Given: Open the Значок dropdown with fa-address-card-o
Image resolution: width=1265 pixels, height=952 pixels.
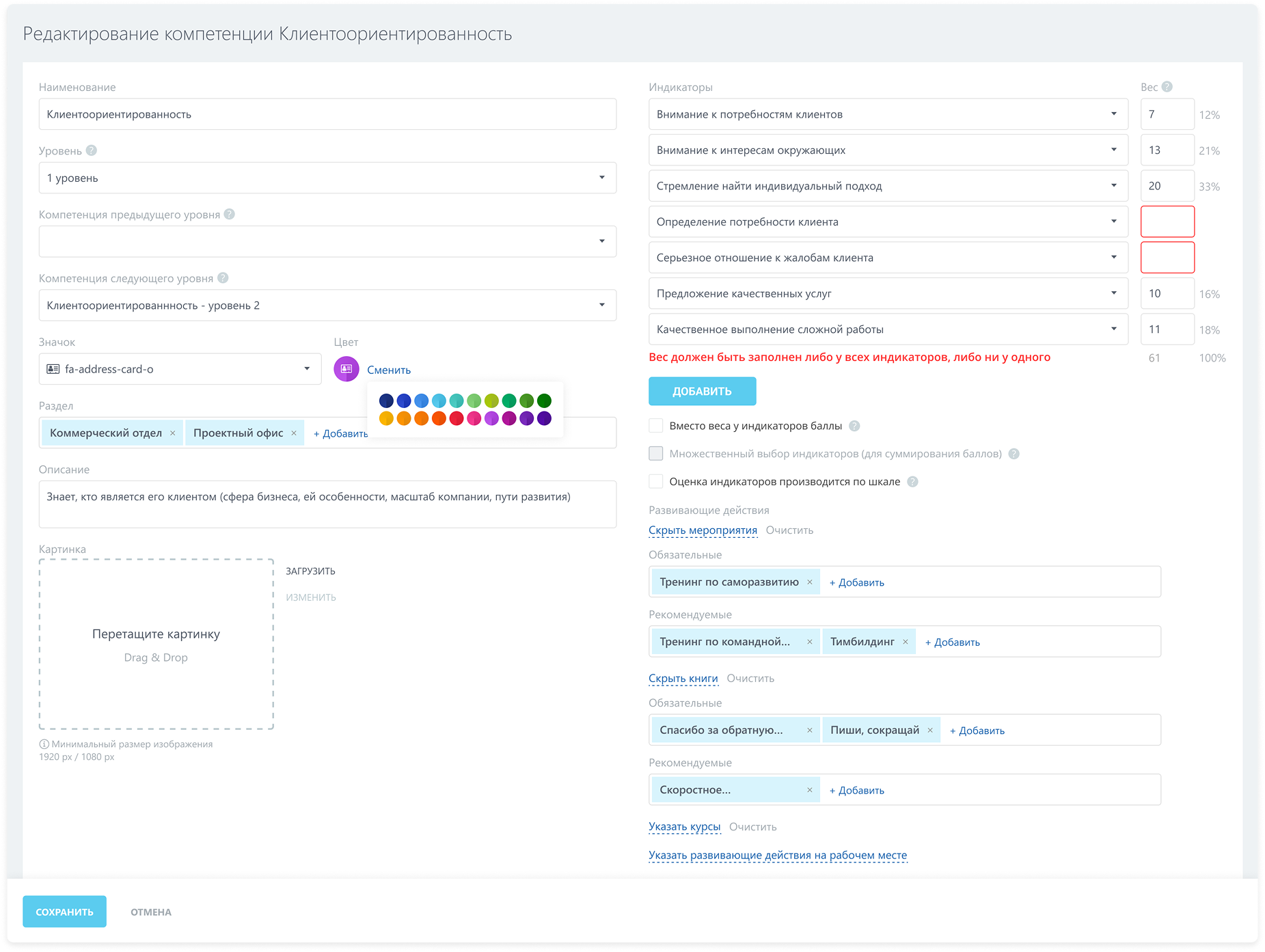Looking at the screenshot, I should click(180, 369).
